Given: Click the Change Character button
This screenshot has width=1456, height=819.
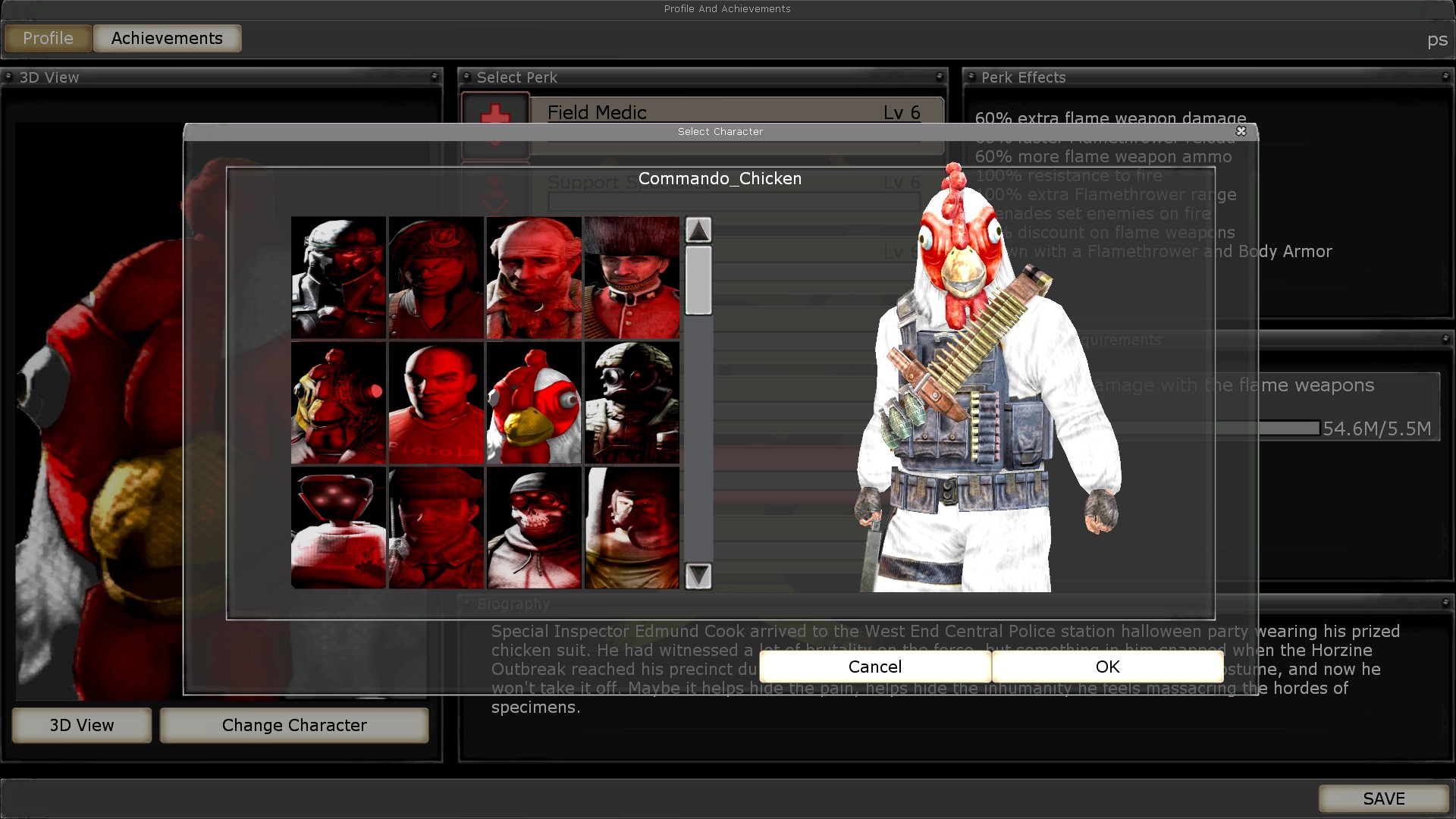Looking at the screenshot, I should point(294,725).
